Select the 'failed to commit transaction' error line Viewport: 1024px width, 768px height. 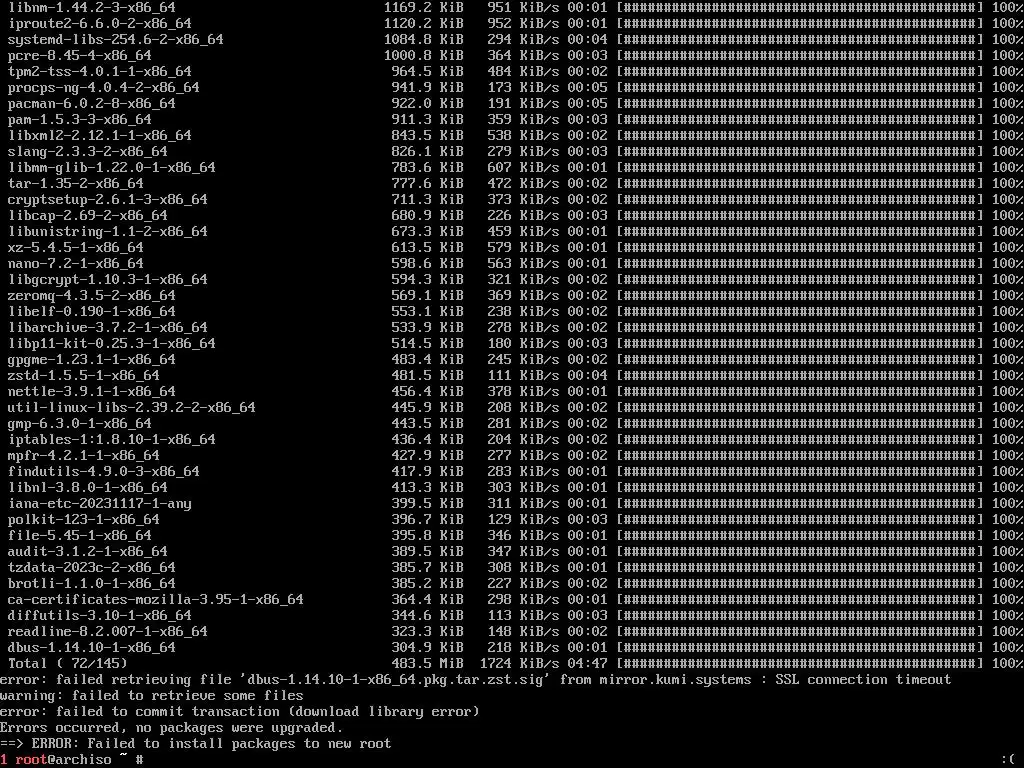coord(240,711)
